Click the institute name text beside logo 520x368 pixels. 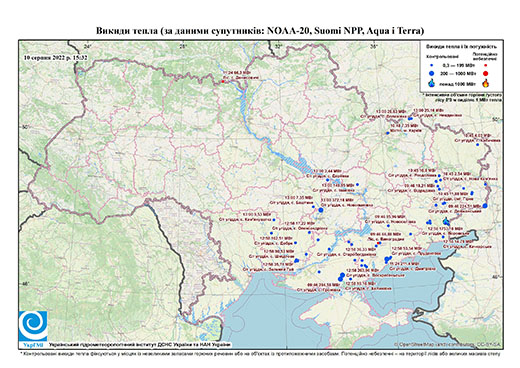(140, 345)
